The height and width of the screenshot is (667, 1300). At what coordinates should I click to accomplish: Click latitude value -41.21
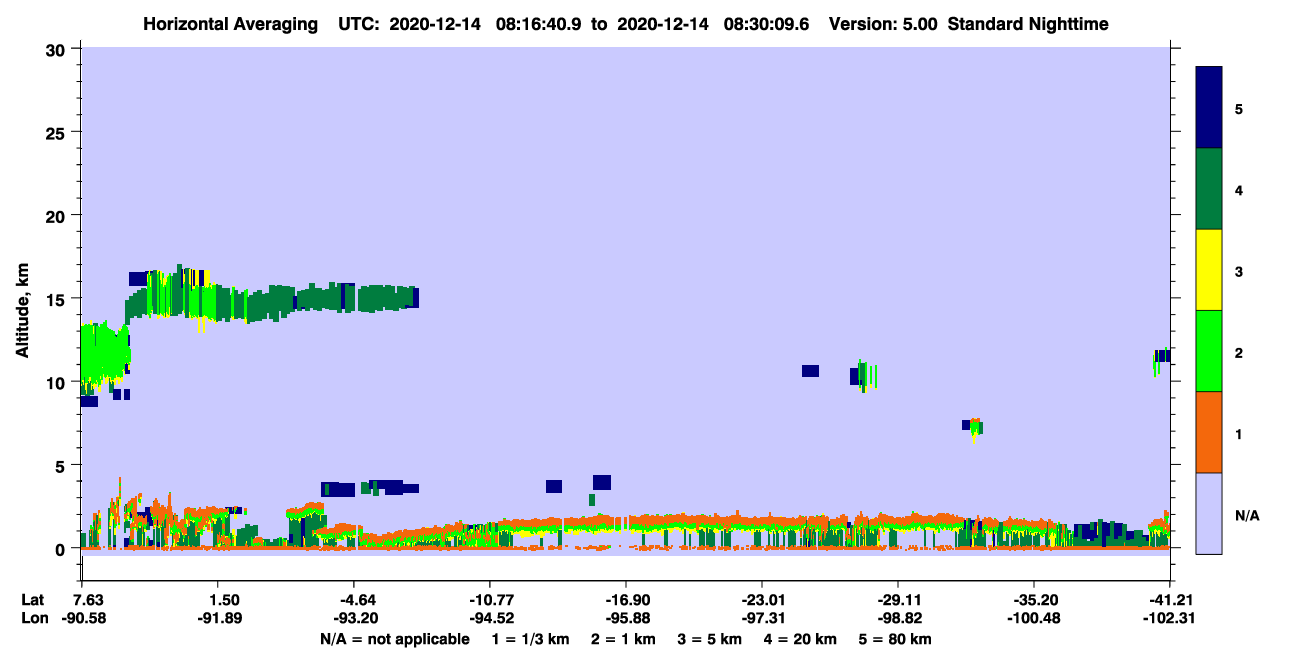(x=1170, y=600)
